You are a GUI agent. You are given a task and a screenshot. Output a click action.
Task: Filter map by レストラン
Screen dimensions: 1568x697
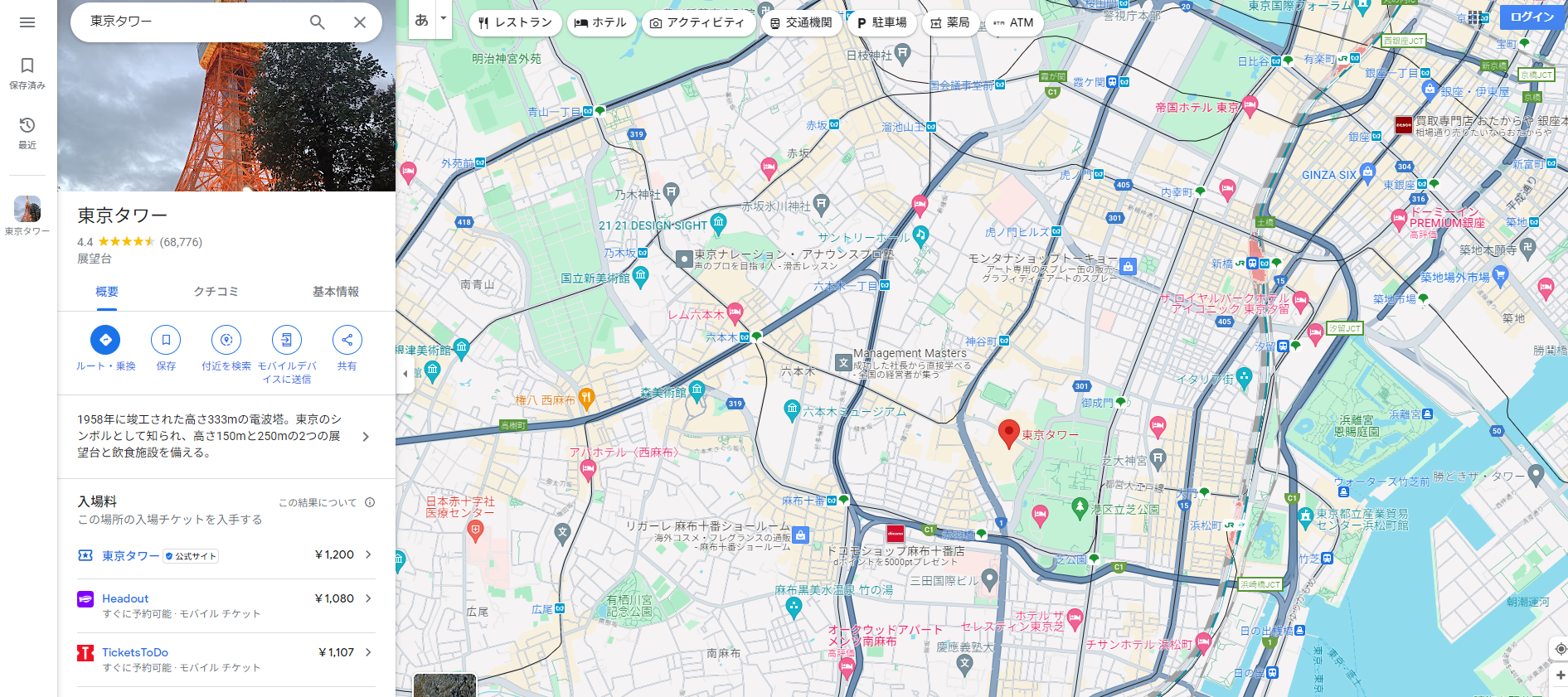point(515,22)
